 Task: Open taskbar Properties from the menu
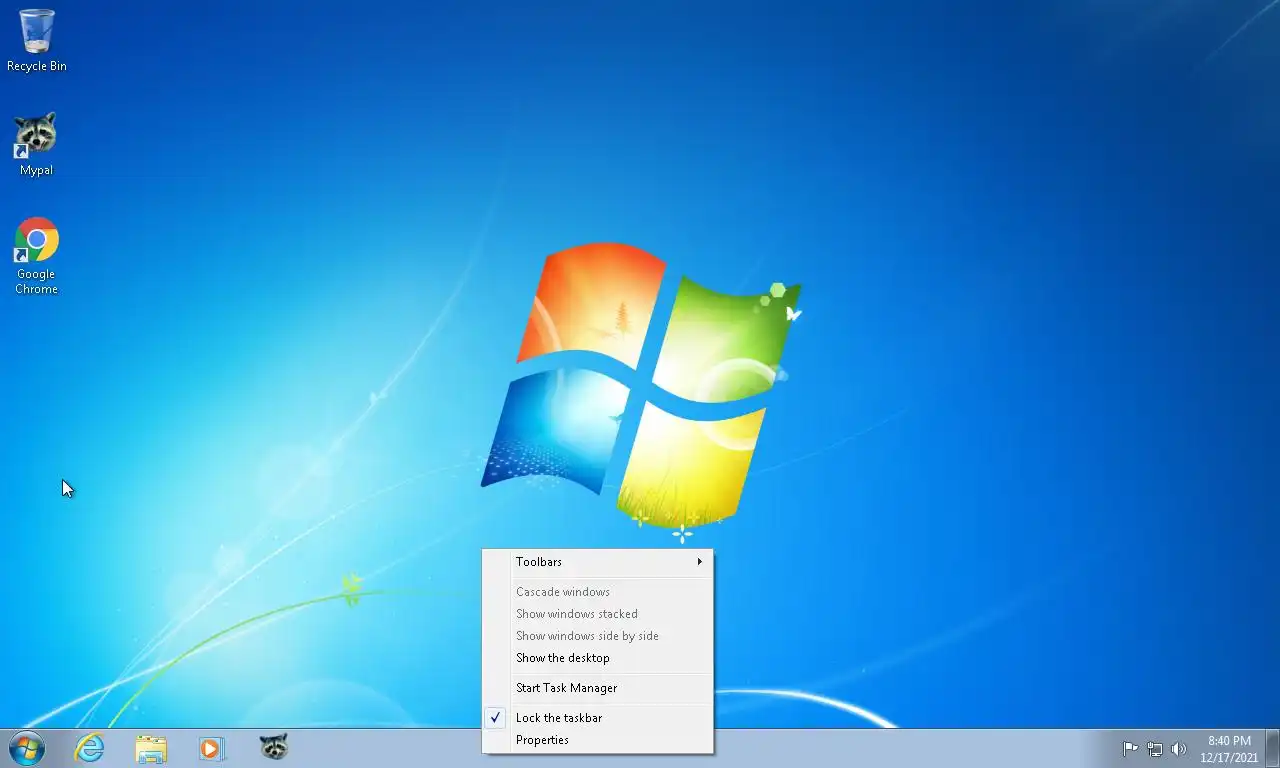click(598, 740)
